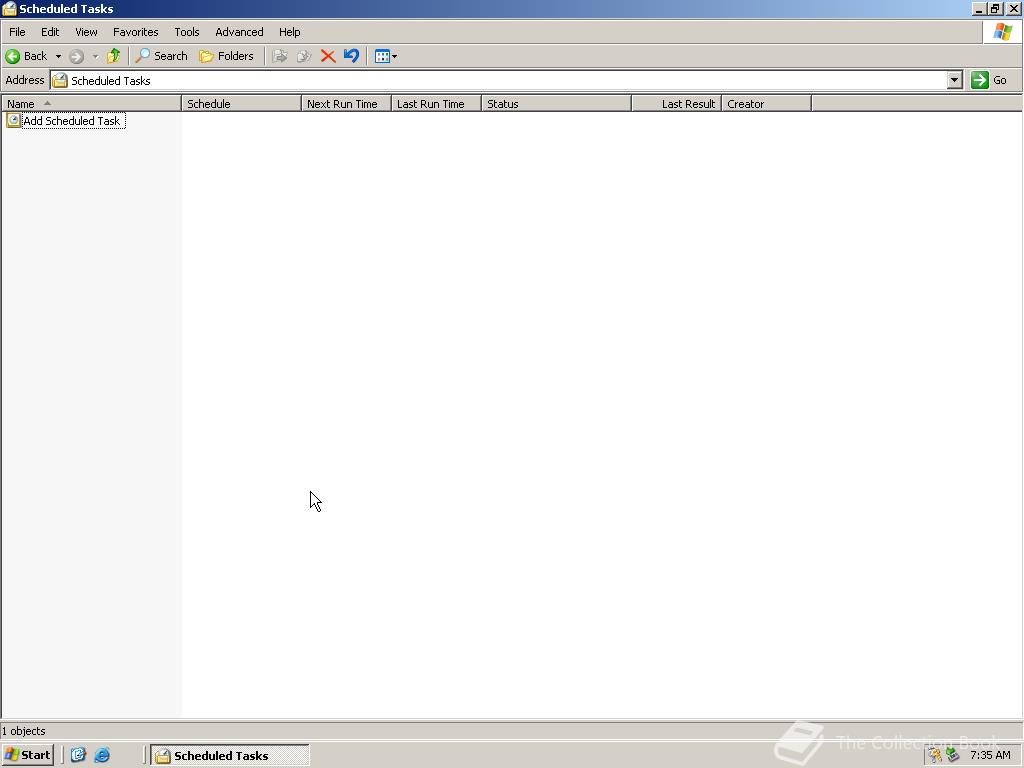This screenshot has height=768, width=1024.
Task: Click the Windows flag logo throbber
Action: click(1002, 31)
